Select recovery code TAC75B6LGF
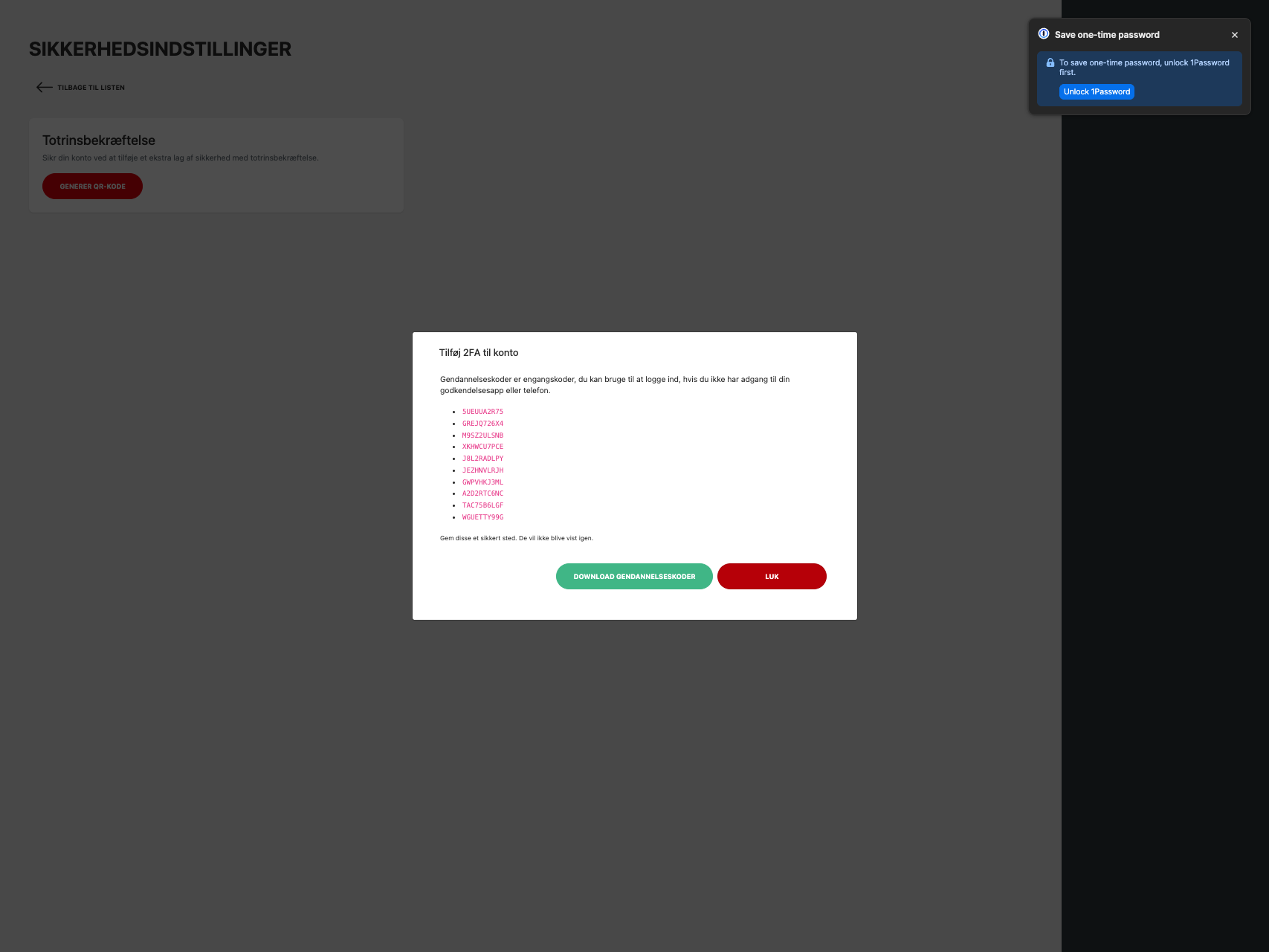The height and width of the screenshot is (952, 1269). coord(482,505)
